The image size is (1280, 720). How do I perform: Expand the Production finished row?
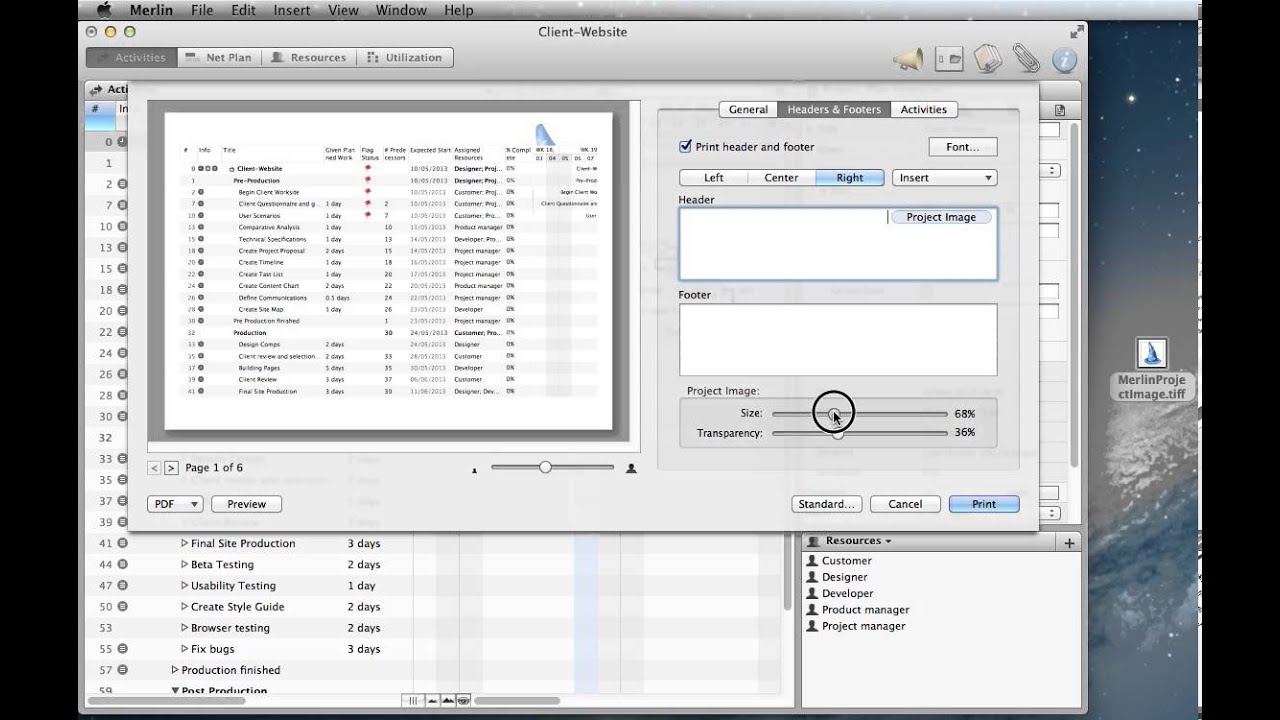pos(175,670)
